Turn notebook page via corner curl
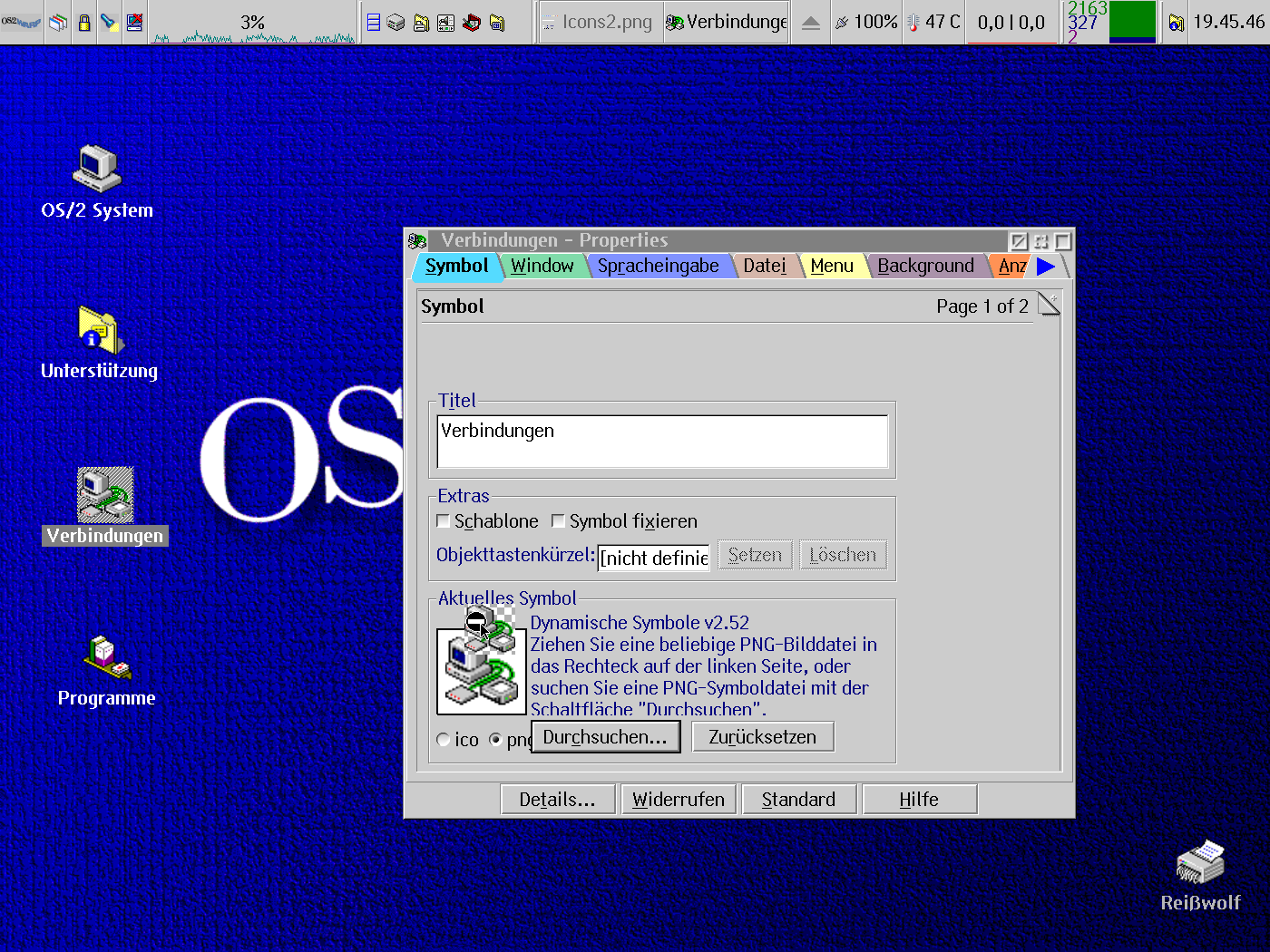 1049,304
